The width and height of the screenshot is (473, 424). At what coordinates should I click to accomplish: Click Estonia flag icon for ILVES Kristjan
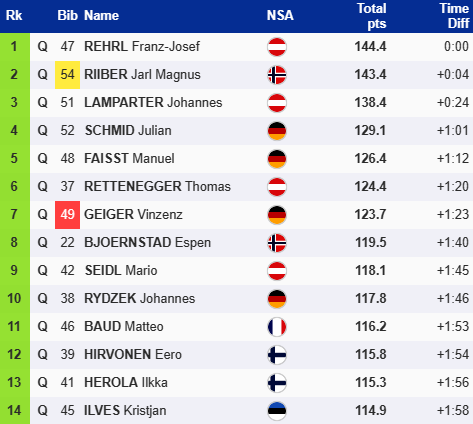[277, 411]
